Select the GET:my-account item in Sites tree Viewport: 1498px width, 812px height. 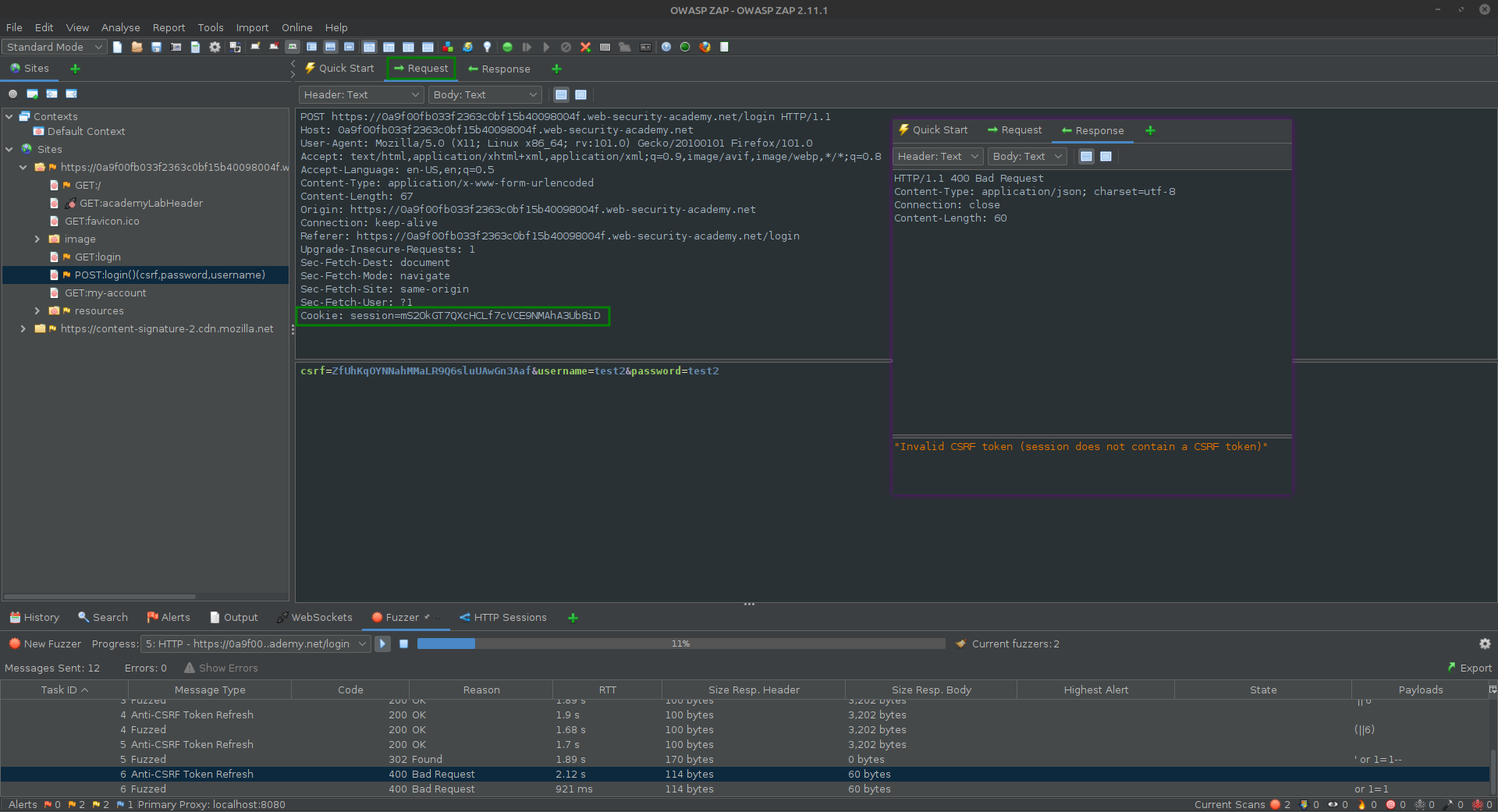tap(106, 293)
